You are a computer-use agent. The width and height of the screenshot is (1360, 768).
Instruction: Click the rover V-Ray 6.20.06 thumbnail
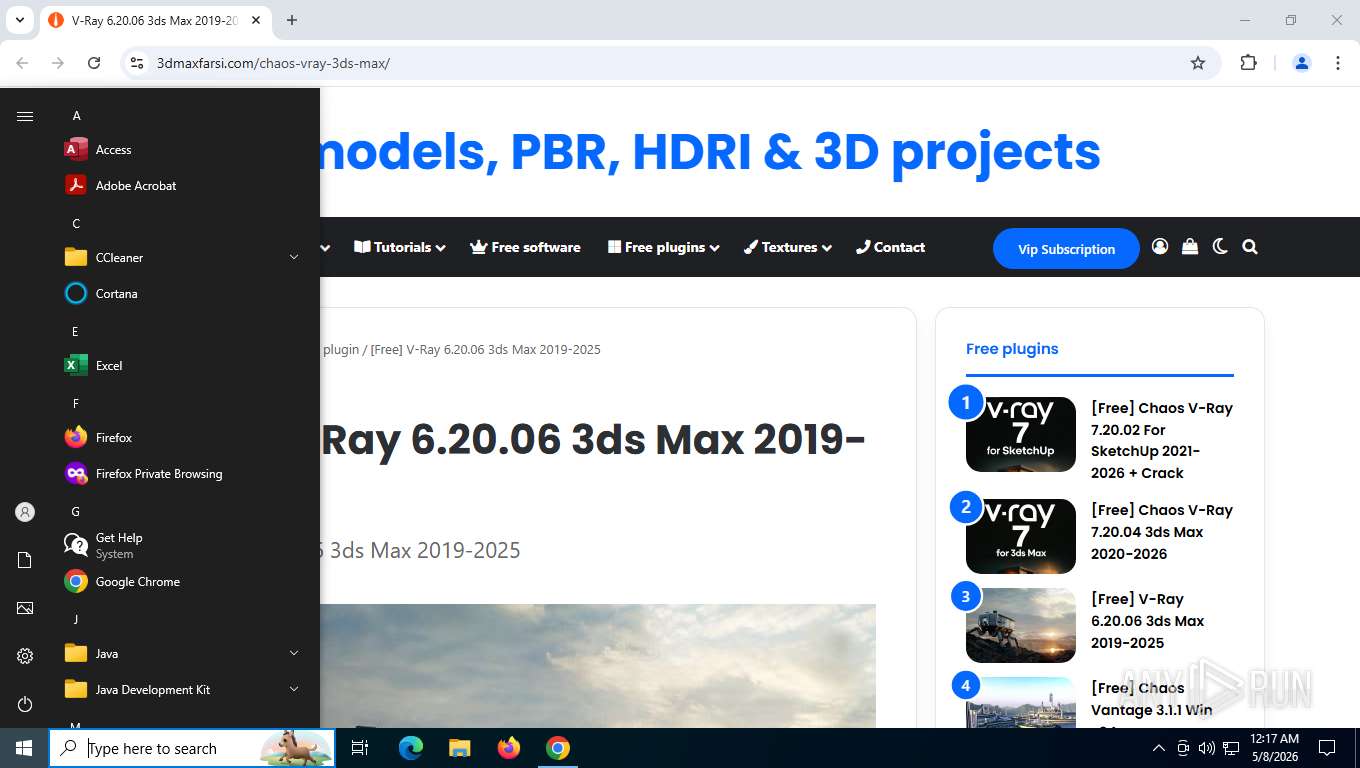(x=1021, y=625)
